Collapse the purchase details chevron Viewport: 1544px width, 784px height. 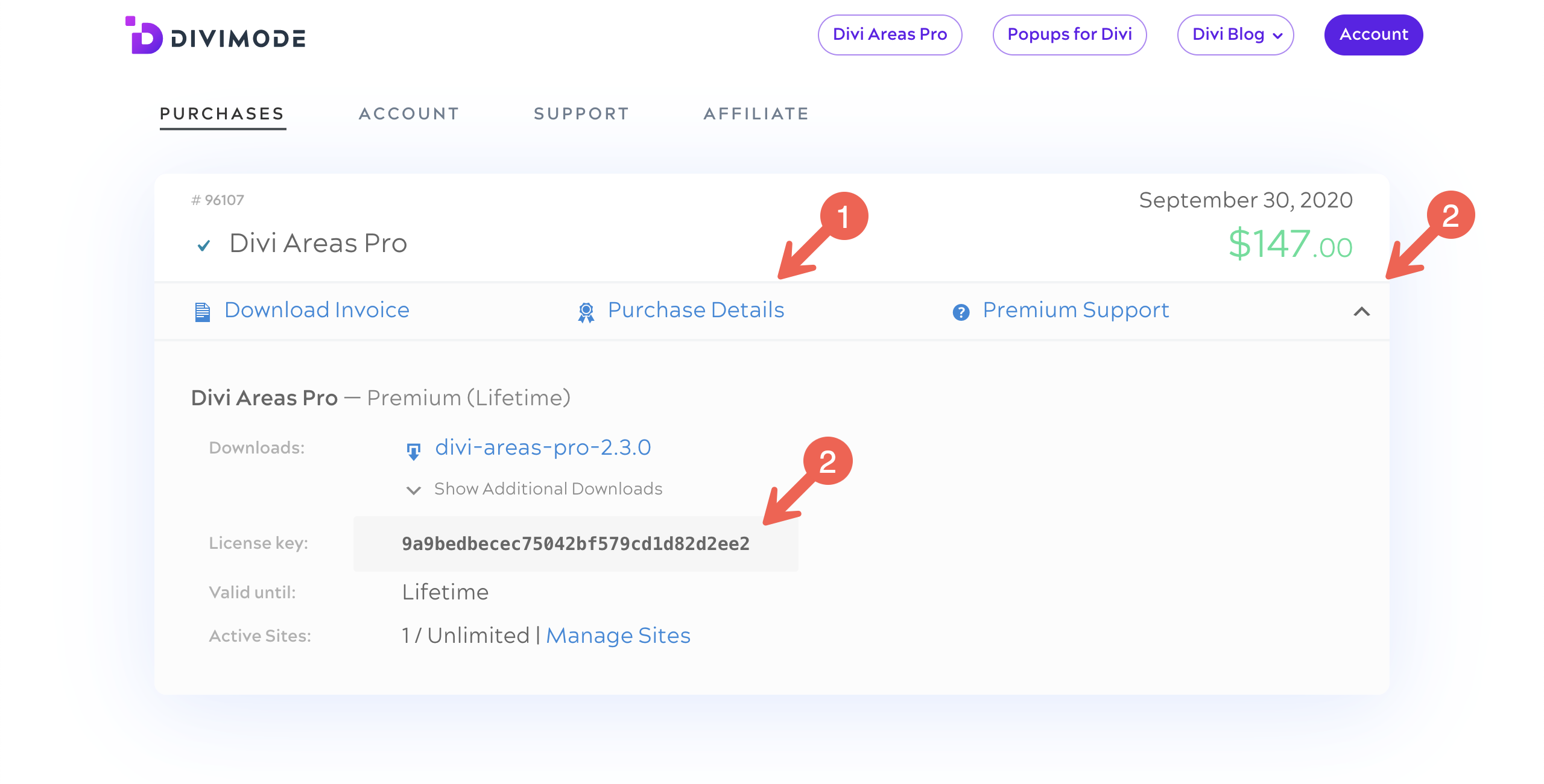tap(1361, 312)
